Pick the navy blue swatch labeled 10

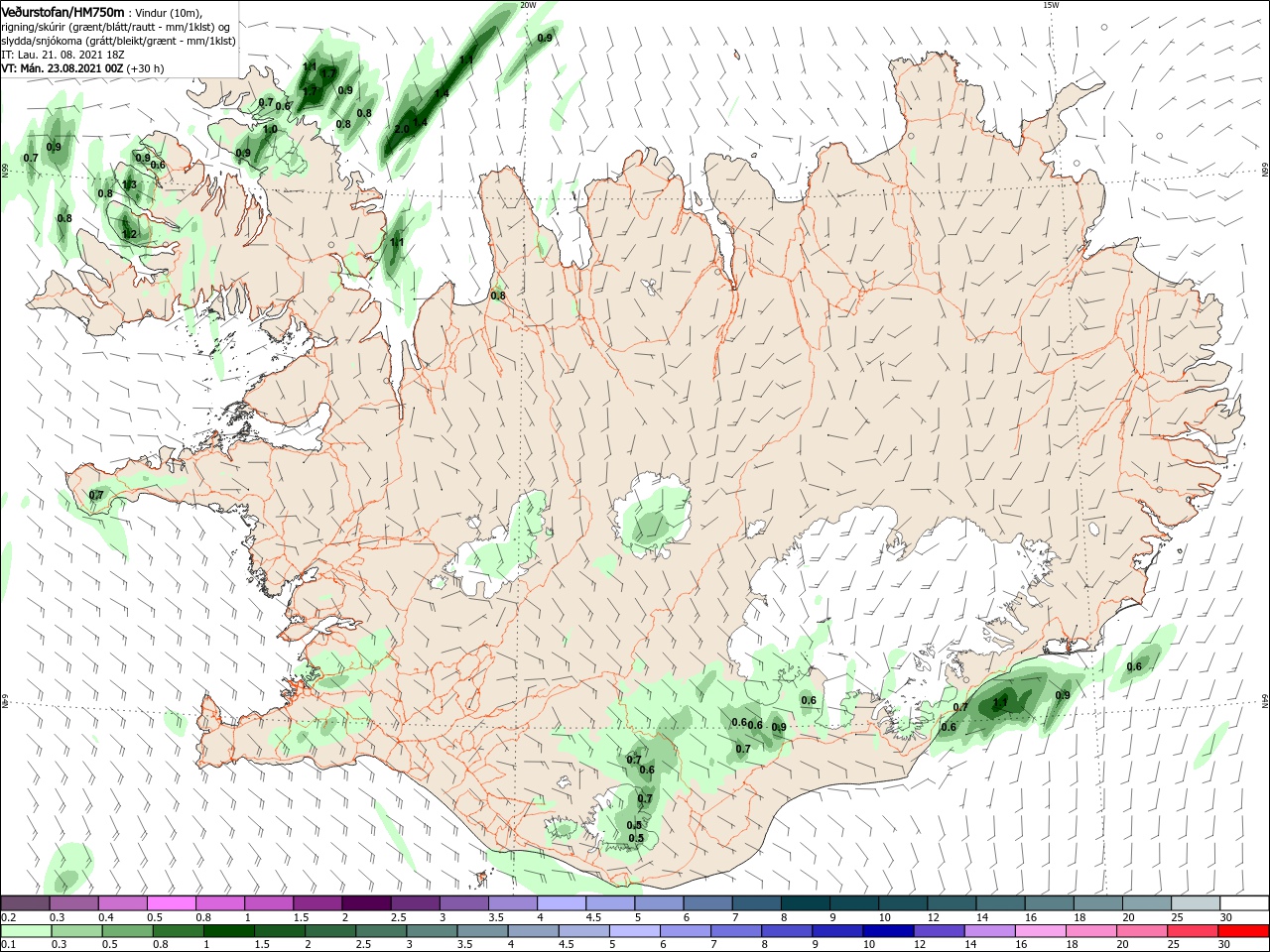coord(889,931)
